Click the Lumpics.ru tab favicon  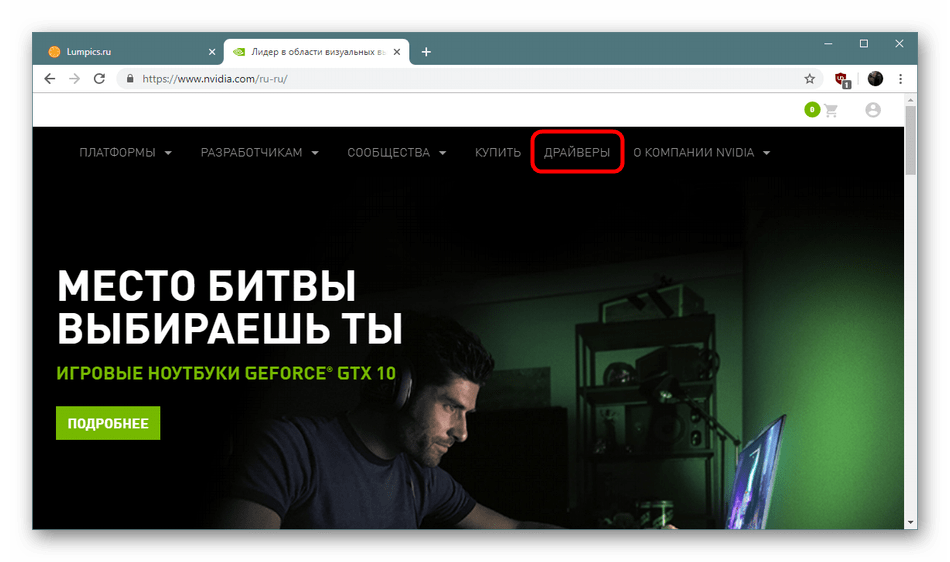54,51
